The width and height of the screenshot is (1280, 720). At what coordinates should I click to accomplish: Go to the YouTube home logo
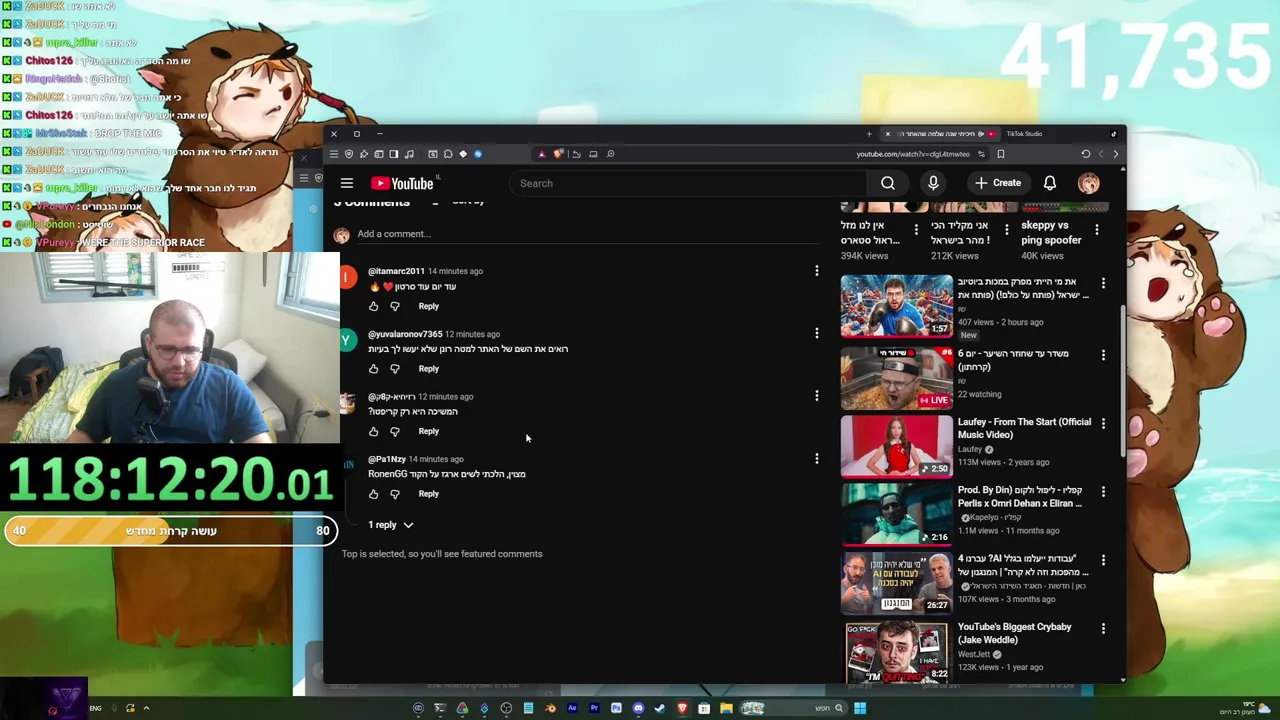402,183
